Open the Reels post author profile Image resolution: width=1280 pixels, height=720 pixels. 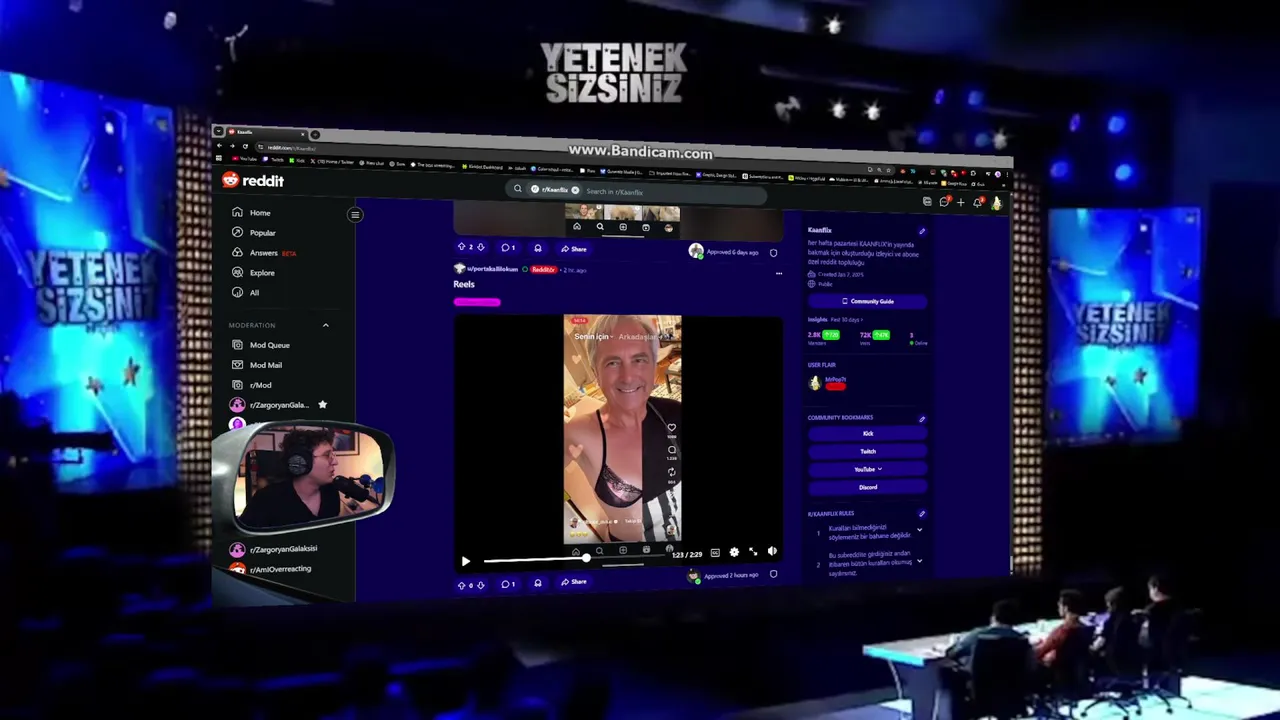click(492, 269)
